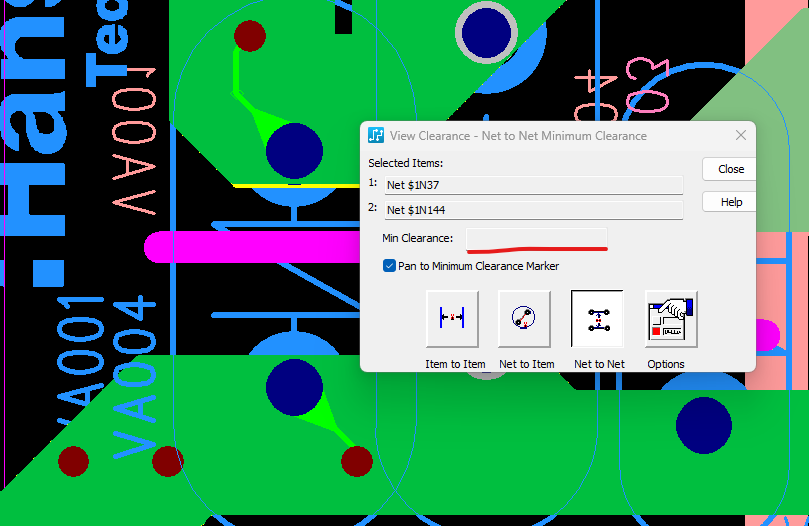This screenshot has height=526, width=809.
Task: Click the Net $1N37 selected item field
Action: [x=533, y=185]
